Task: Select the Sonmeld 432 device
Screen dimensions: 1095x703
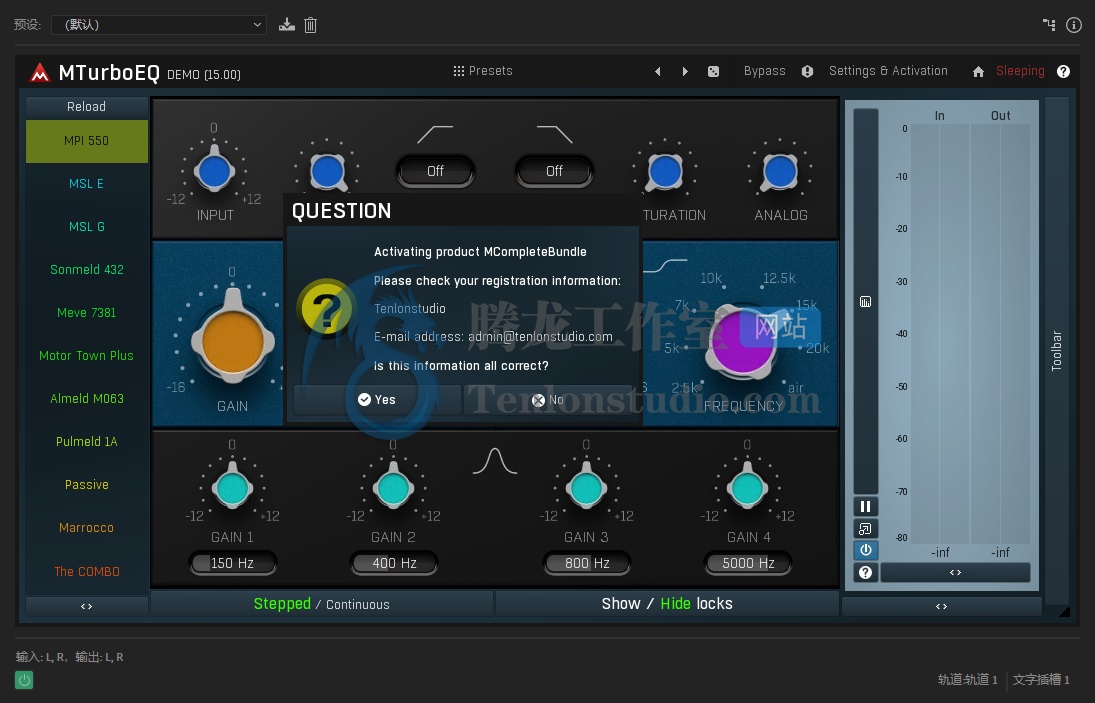Action: (87, 270)
